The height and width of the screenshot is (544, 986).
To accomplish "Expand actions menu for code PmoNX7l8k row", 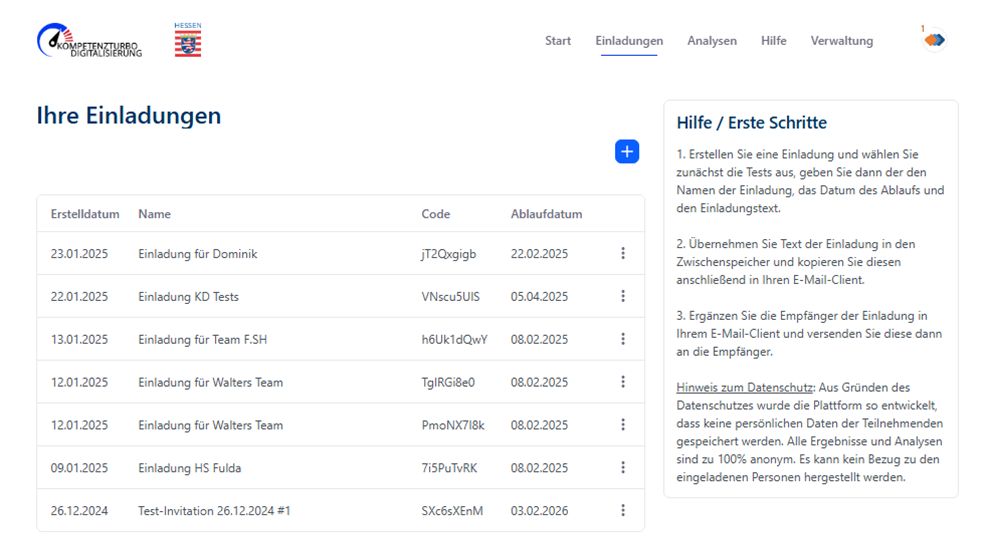I will (623, 425).
